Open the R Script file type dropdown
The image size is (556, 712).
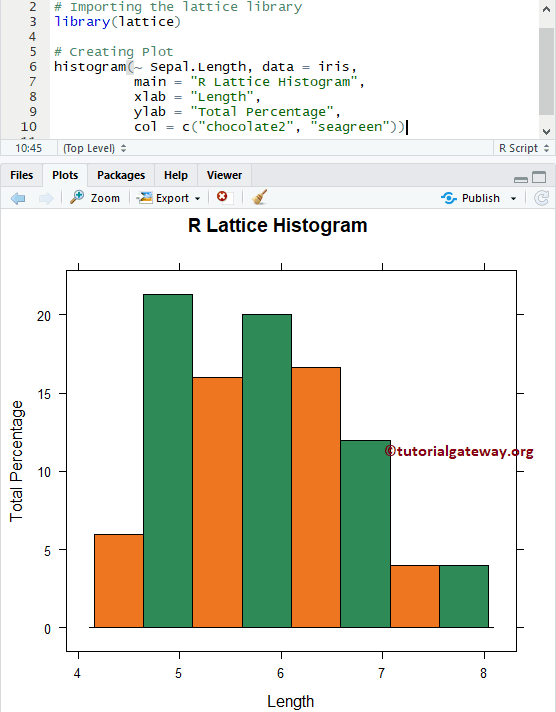(524, 148)
